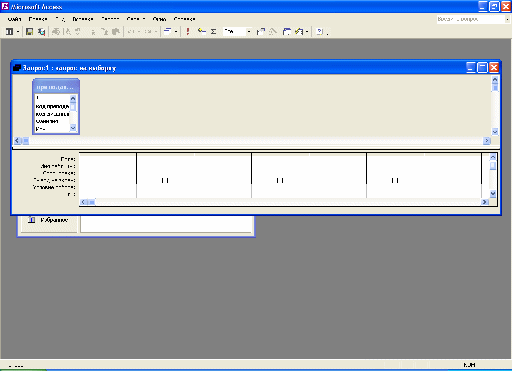Open the Справка menu
Viewport: 513px width, 372px height.
point(184,19)
